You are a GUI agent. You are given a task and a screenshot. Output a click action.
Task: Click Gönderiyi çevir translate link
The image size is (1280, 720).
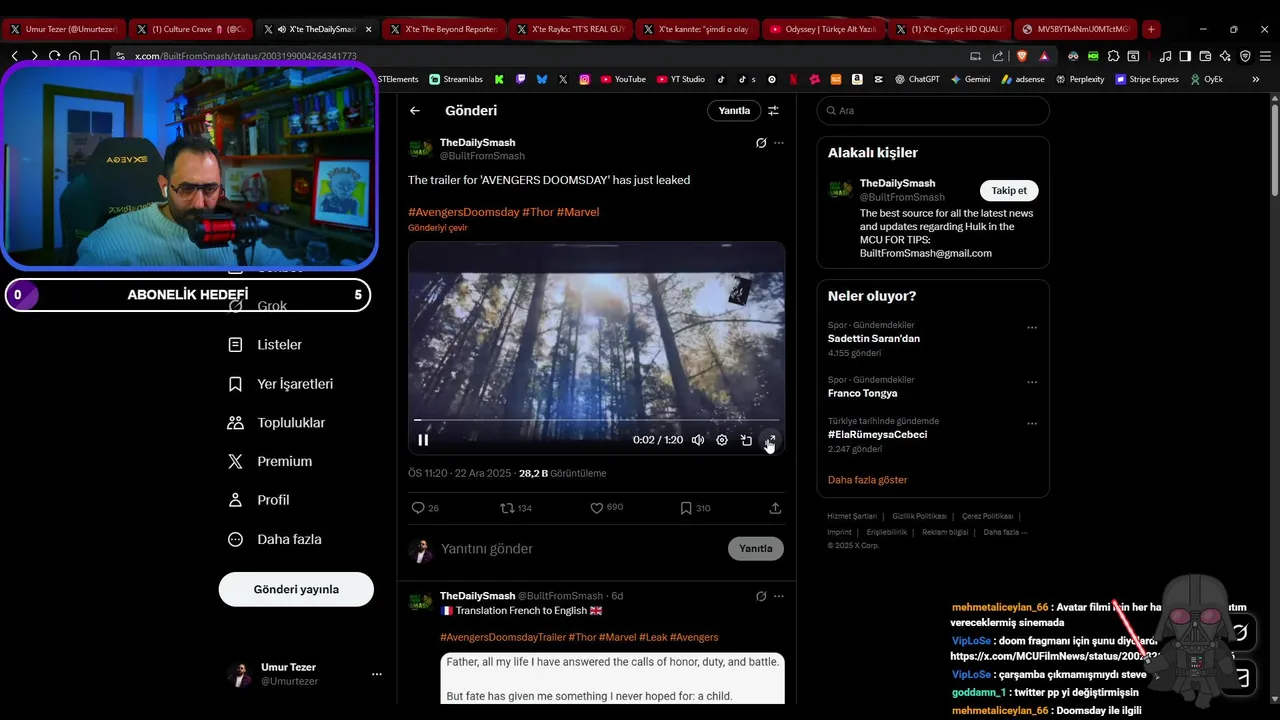coord(438,228)
